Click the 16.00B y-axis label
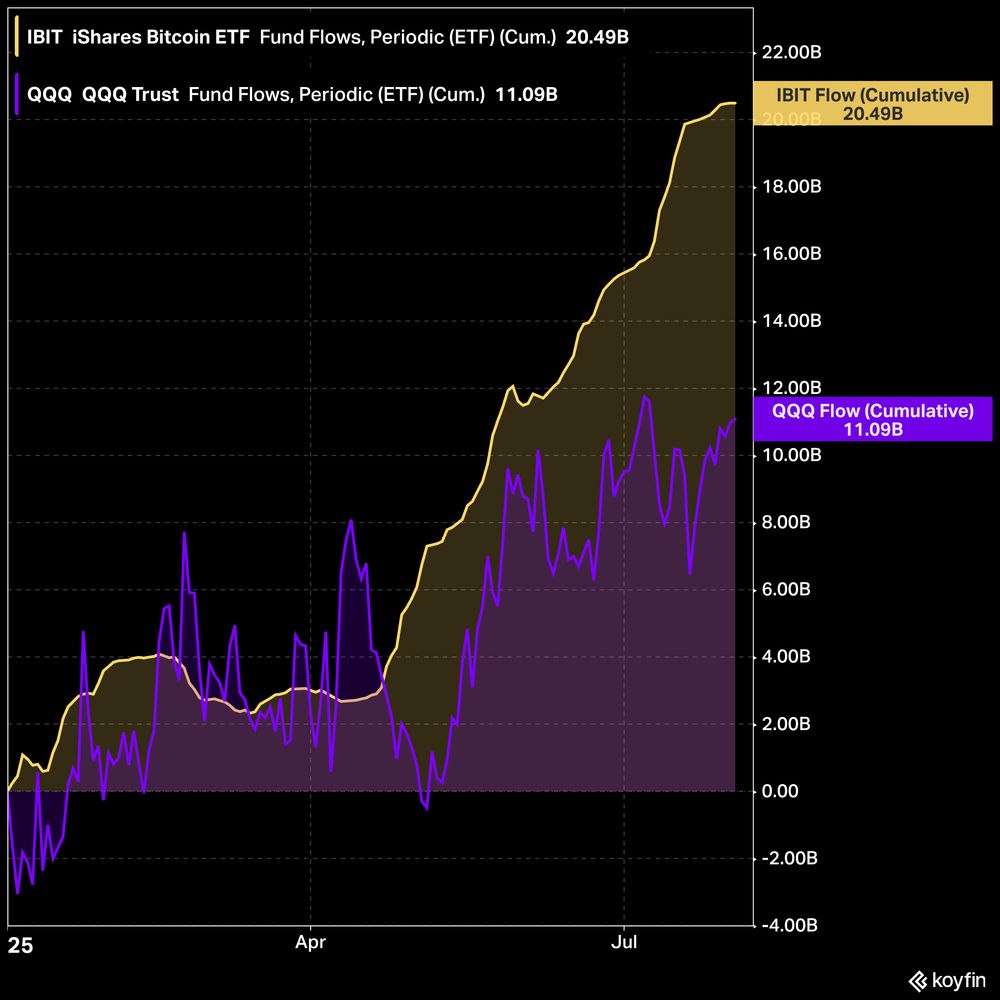1000x1000 pixels. (791, 254)
